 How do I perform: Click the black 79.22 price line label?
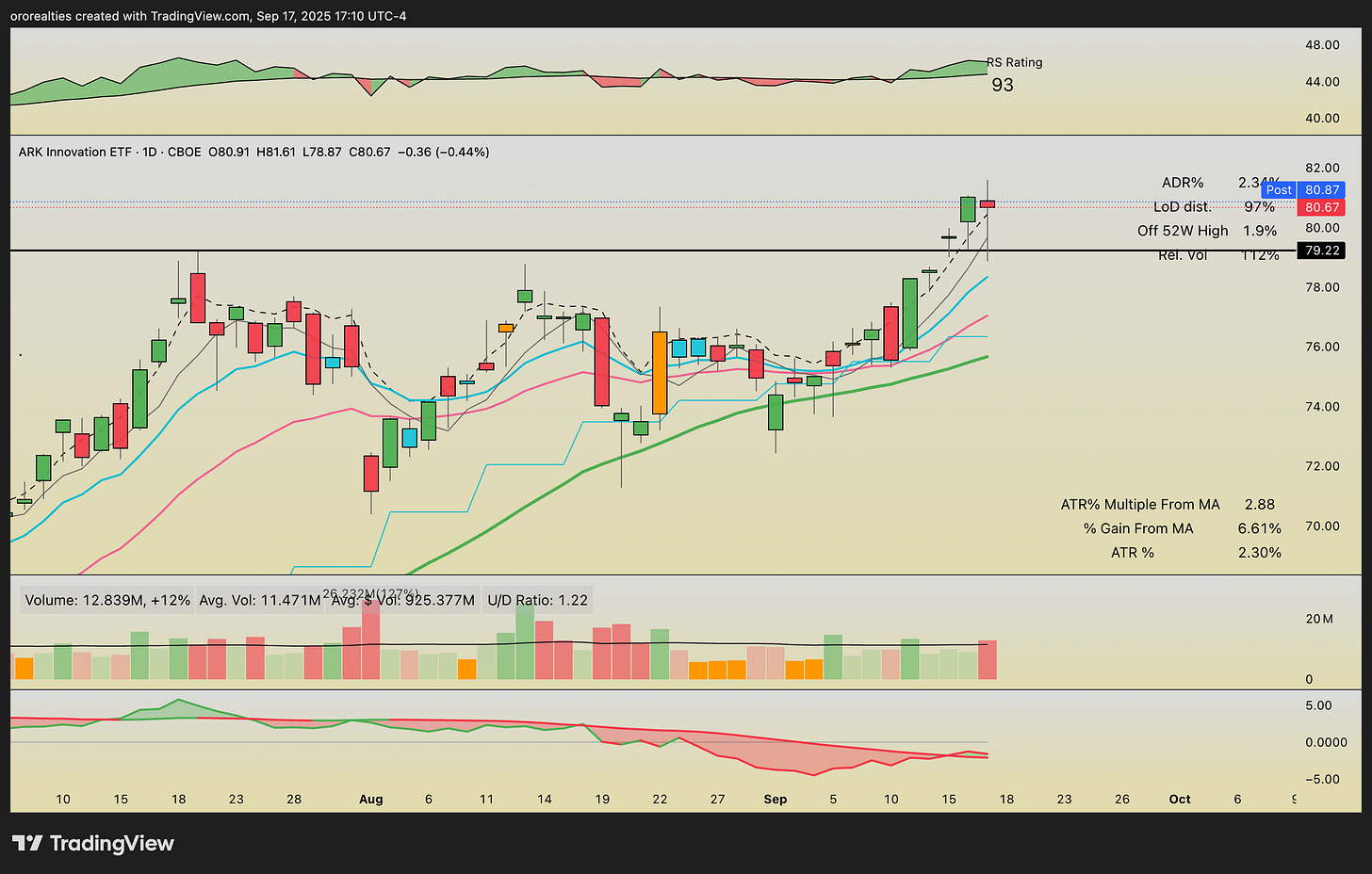click(1322, 250)
